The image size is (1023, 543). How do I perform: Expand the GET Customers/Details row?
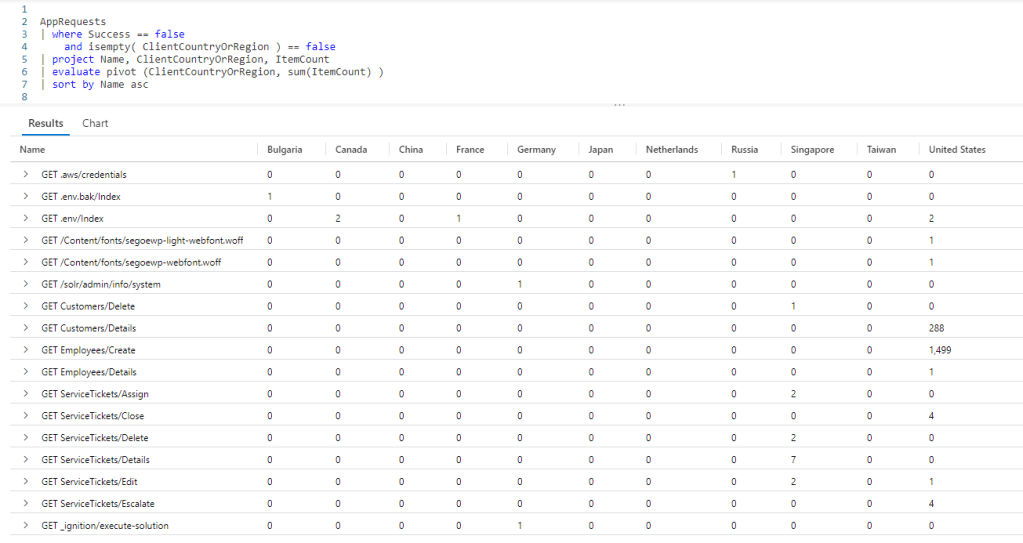click(x=26, y=328)
